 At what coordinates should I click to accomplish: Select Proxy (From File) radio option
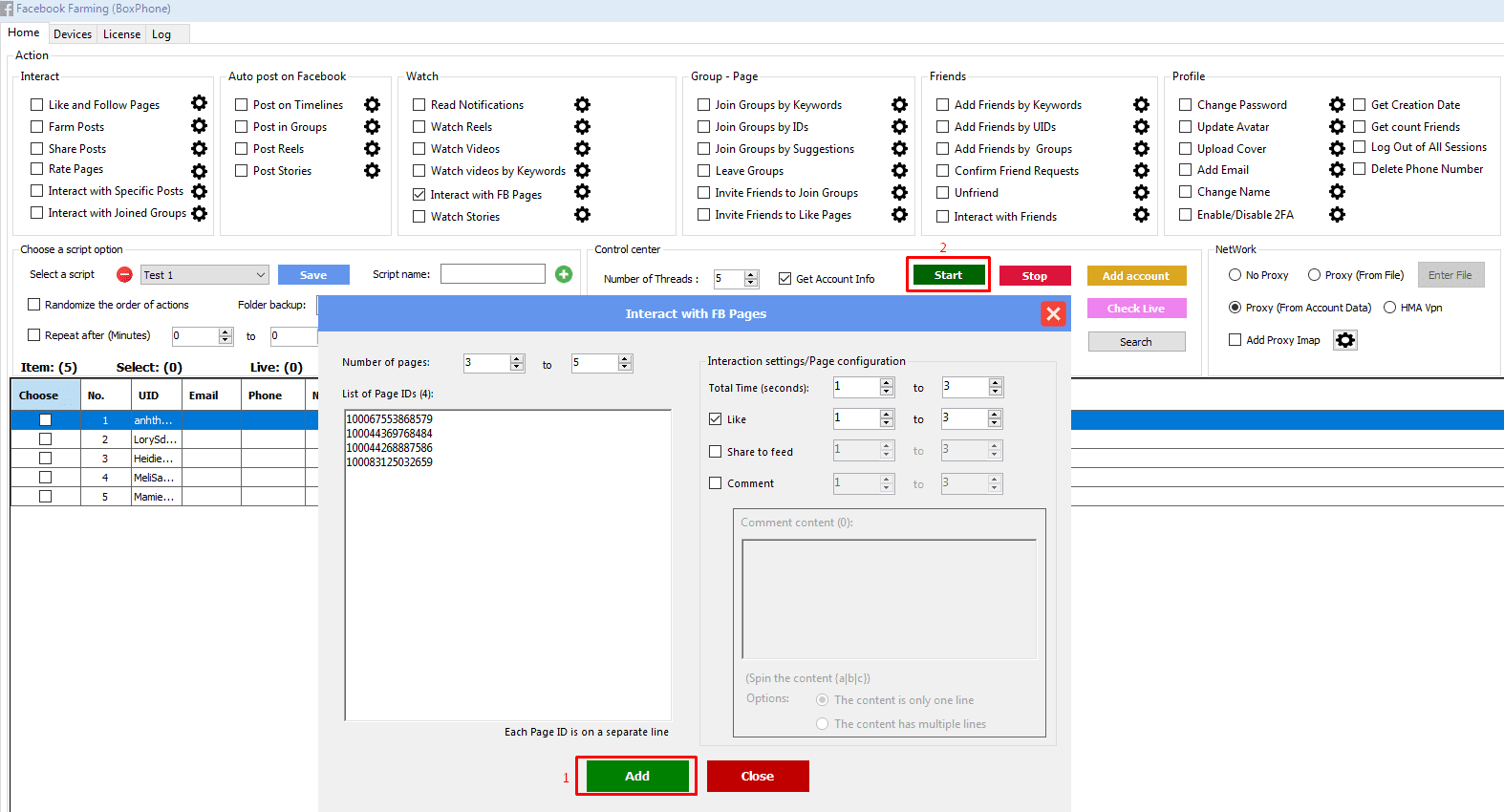point(1314,275)
